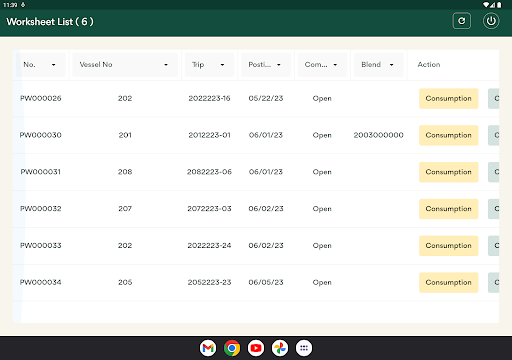Screen dimensions: 512x360
Task: Open Consumption for PW000030
Action: [448, 135]
